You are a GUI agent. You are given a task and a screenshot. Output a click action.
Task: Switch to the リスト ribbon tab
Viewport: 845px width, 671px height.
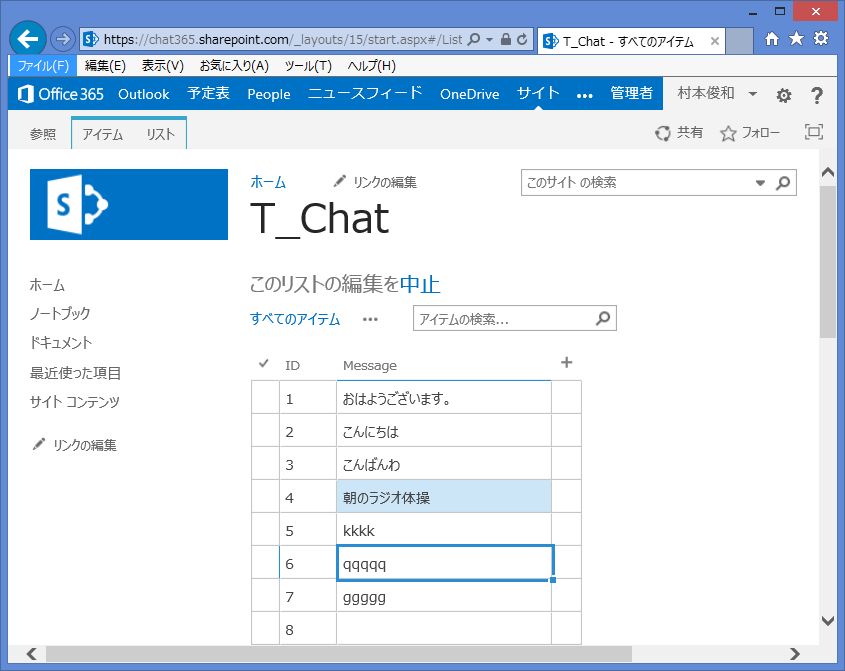(160, 134)
